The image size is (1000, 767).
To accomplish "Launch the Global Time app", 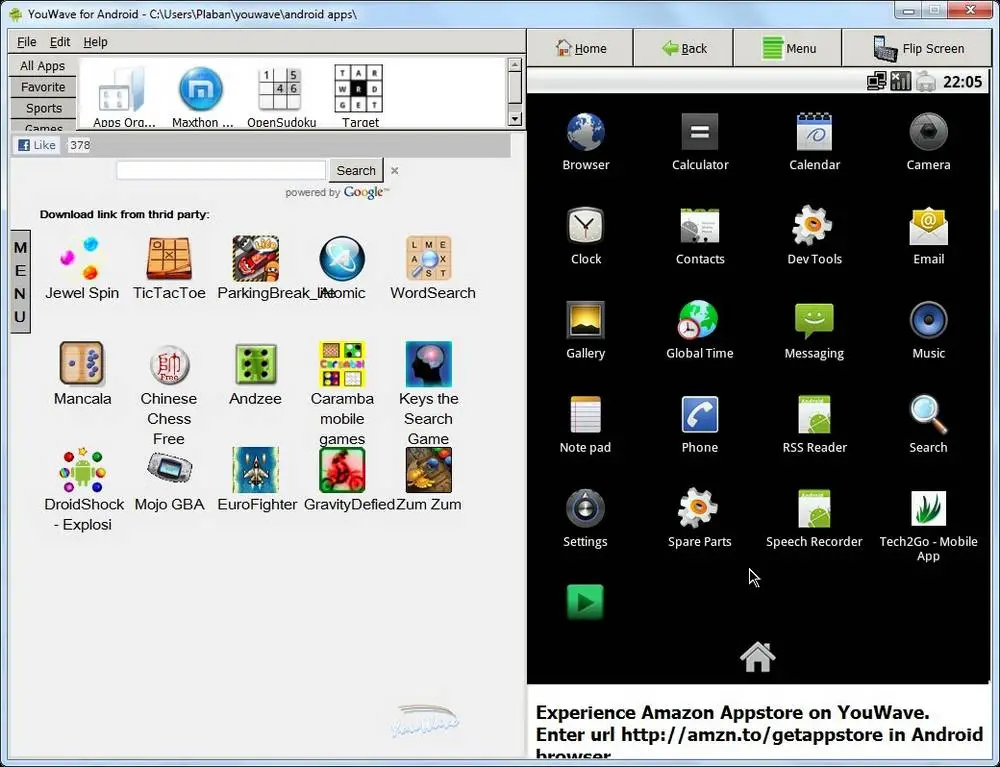I will [x=698, y=320].
